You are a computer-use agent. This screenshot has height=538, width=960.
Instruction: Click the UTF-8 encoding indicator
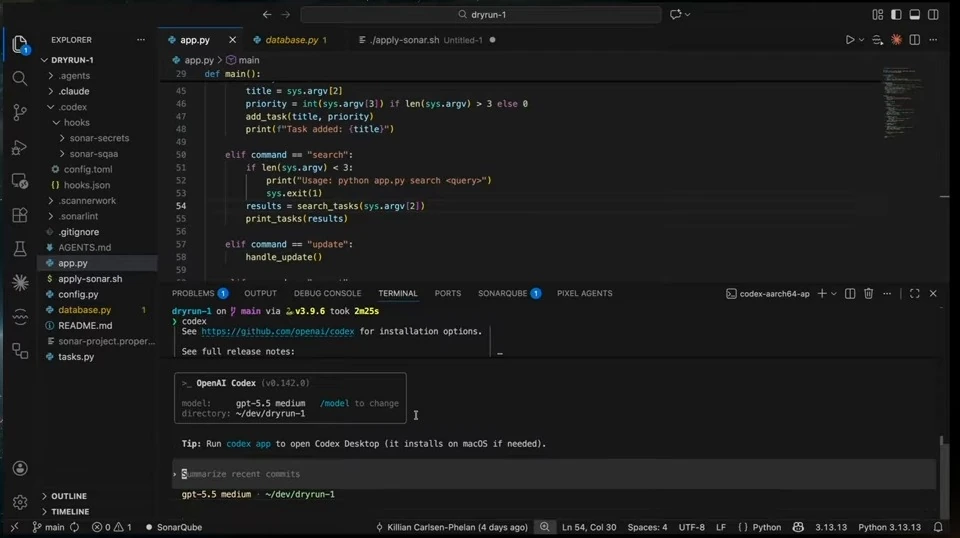pos(691,527)
